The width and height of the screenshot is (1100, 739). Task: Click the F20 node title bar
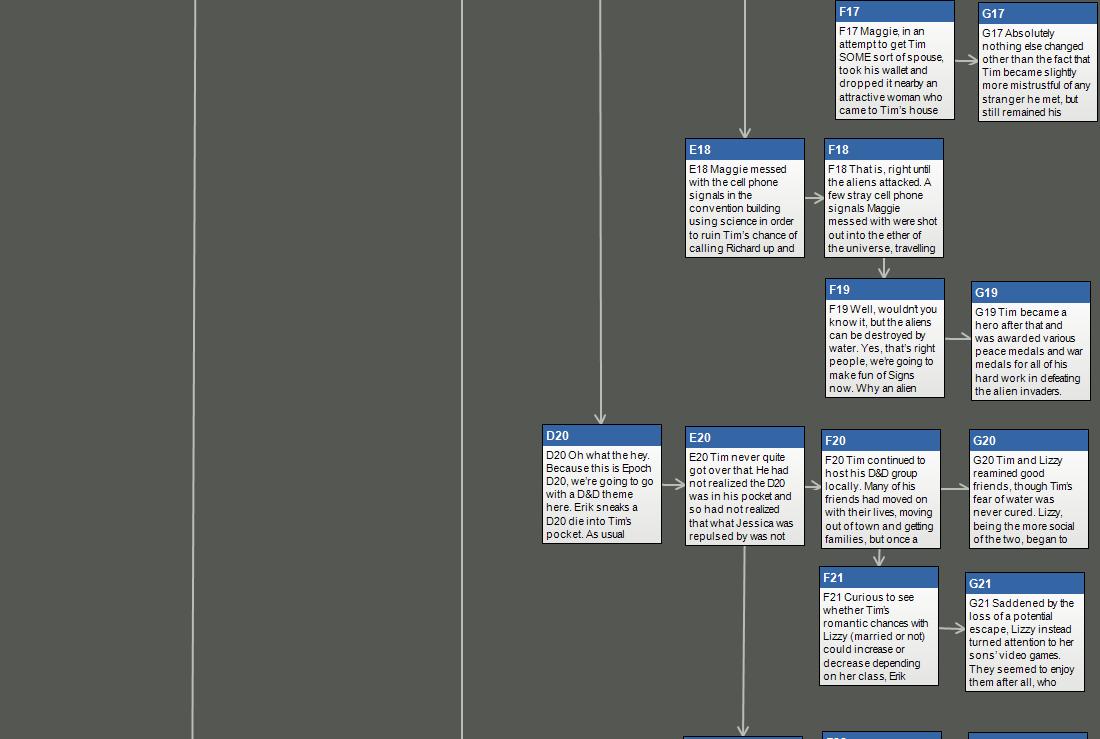[880, 441]
